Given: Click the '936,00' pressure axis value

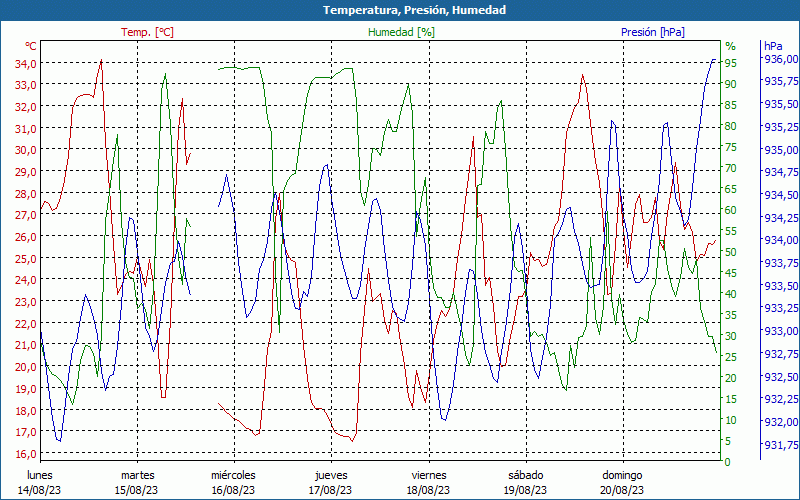Looking at the screenshot, I should pos(781,59).
